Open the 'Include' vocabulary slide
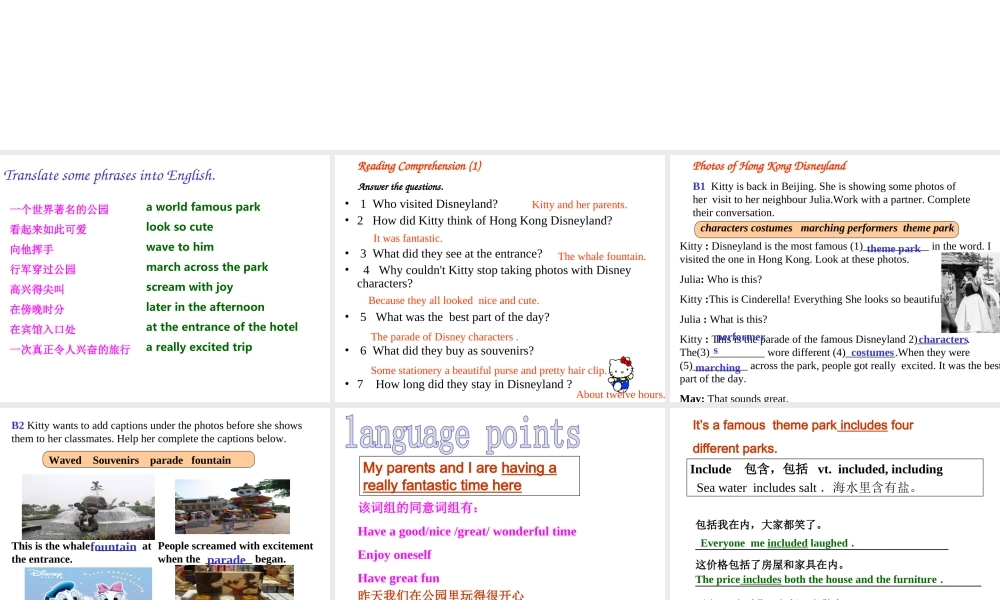This screenshot has width=1000, height=600. click(x=835, y=504)
